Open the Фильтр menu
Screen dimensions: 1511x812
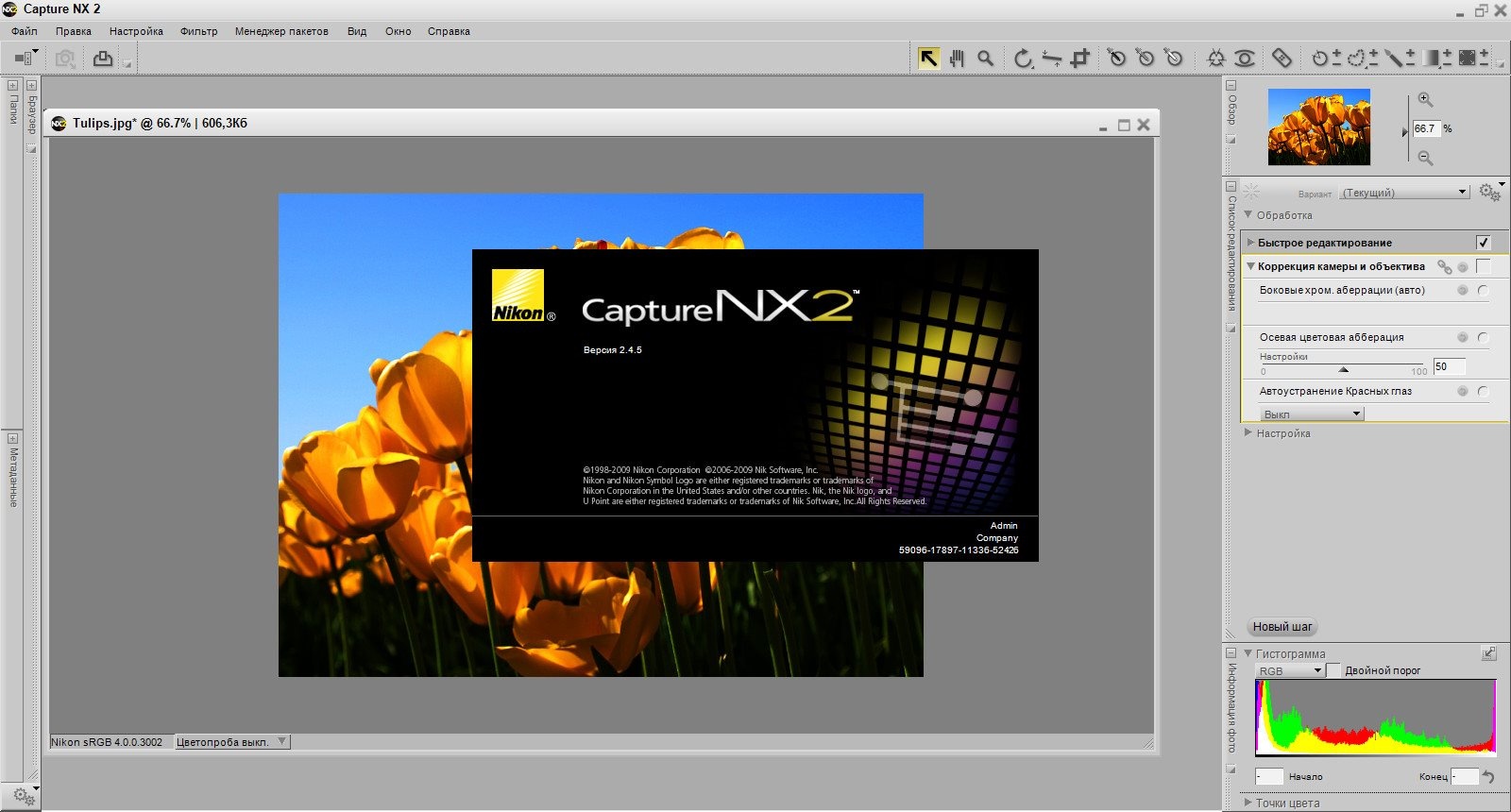198,31
